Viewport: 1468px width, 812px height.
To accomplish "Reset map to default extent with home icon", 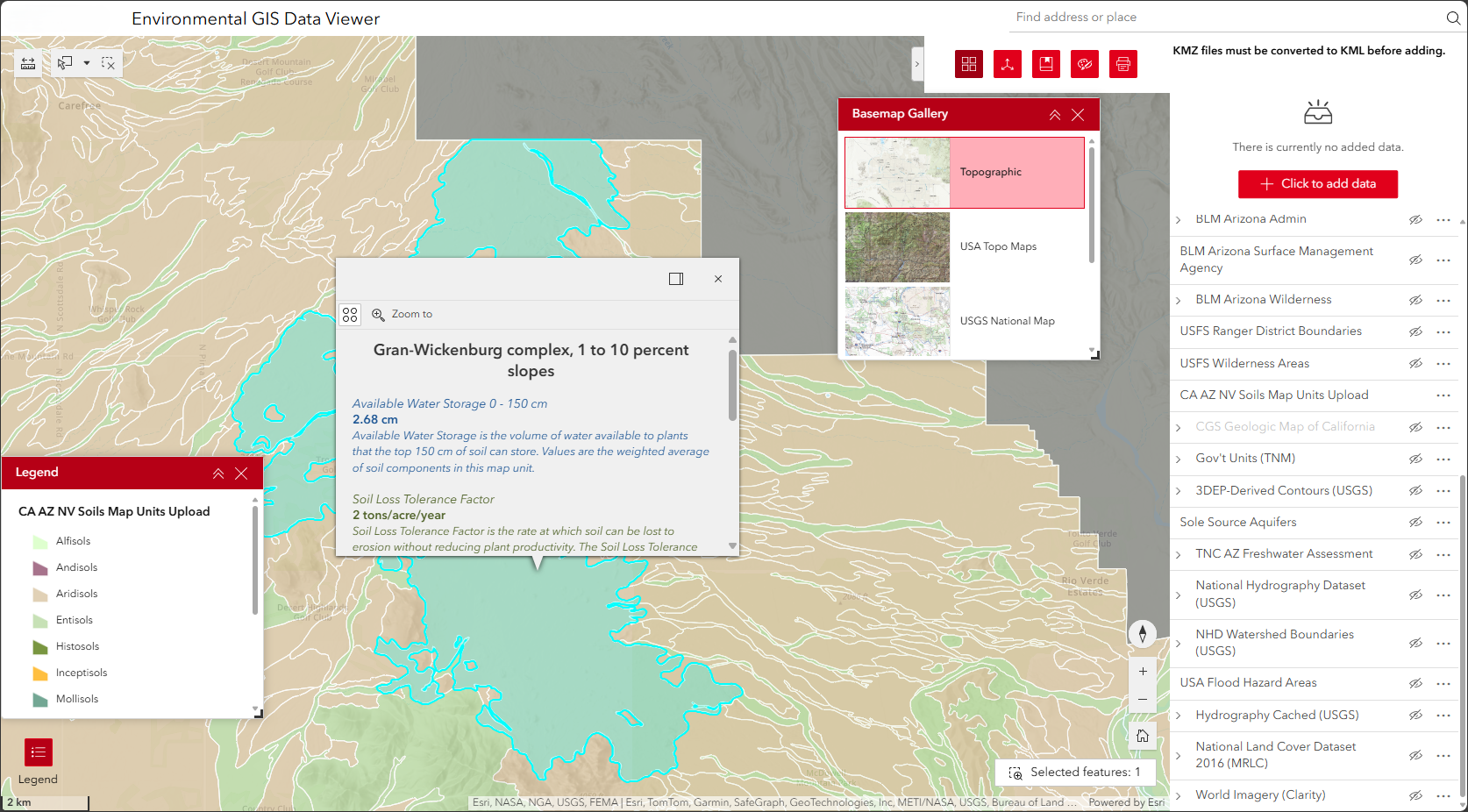I will pos(1143,736).
